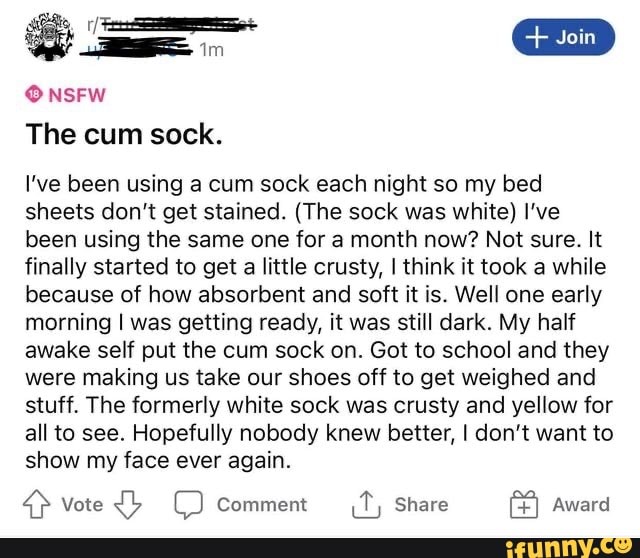This screenshot has height=558, width=640.
Task: Open the redacted poster username link
Action: (136, 48)
